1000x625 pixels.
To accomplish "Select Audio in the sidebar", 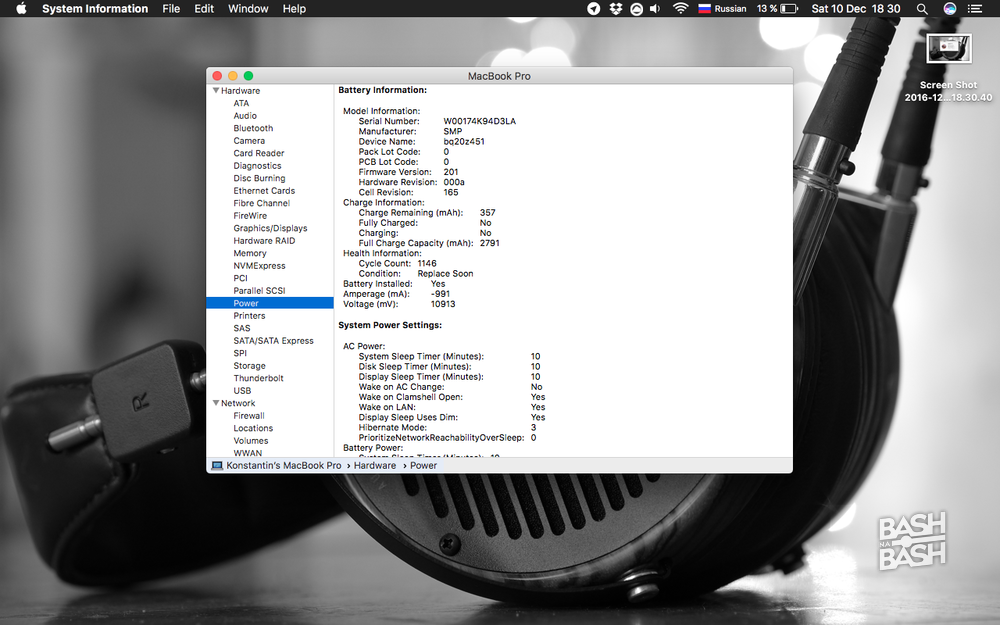I will coord(245,116).
